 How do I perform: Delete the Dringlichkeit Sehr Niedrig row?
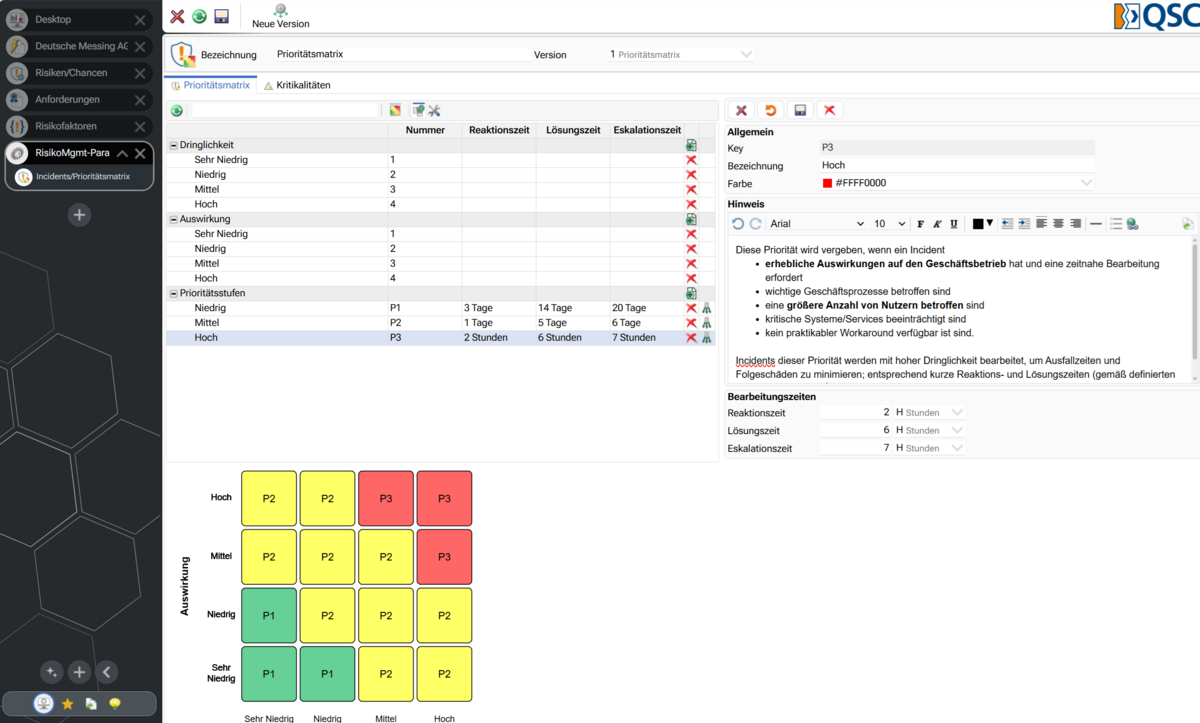[691, 160]
